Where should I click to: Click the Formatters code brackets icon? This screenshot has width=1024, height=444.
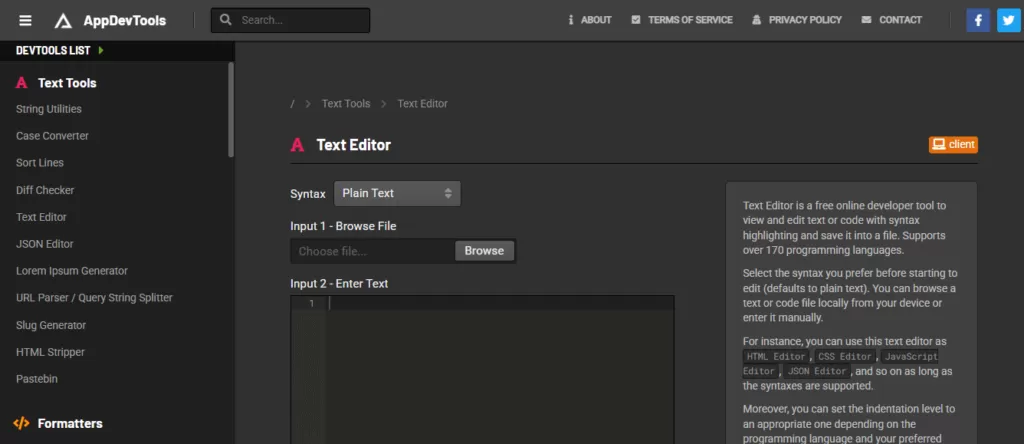pos(22,423)
